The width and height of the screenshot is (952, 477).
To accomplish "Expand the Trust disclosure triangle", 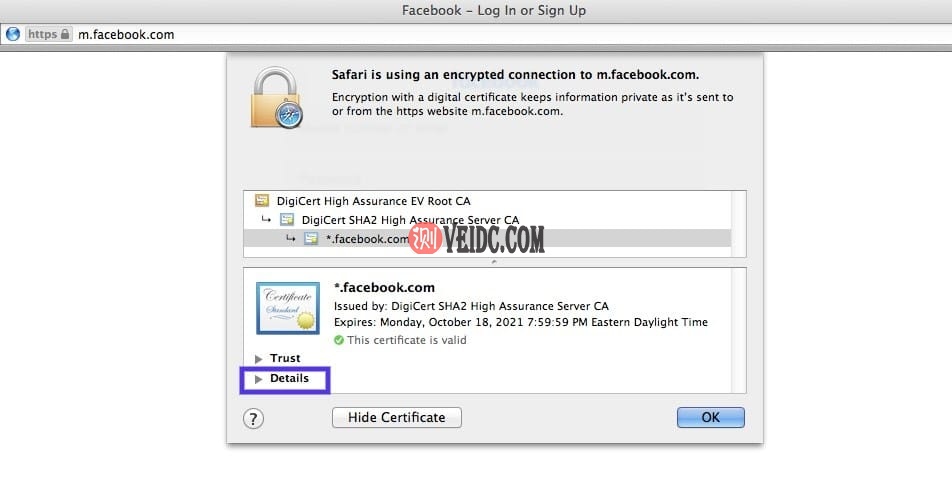I will (x=259, y=359).
